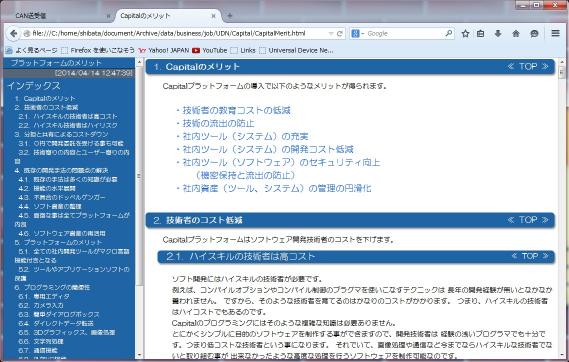
Task: Click previous-section « arrow in 1. Capitalのメリット header
Action: point(511,66)
